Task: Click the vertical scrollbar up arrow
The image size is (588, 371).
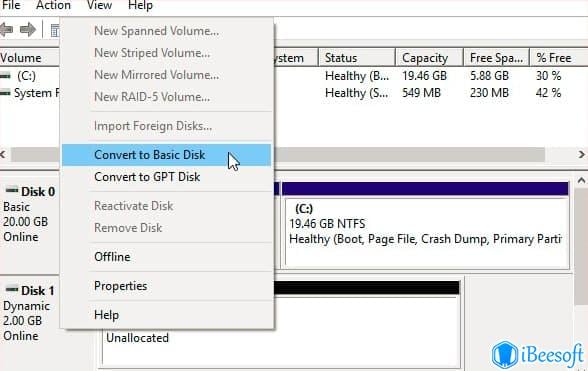Action: click(581, 181)
